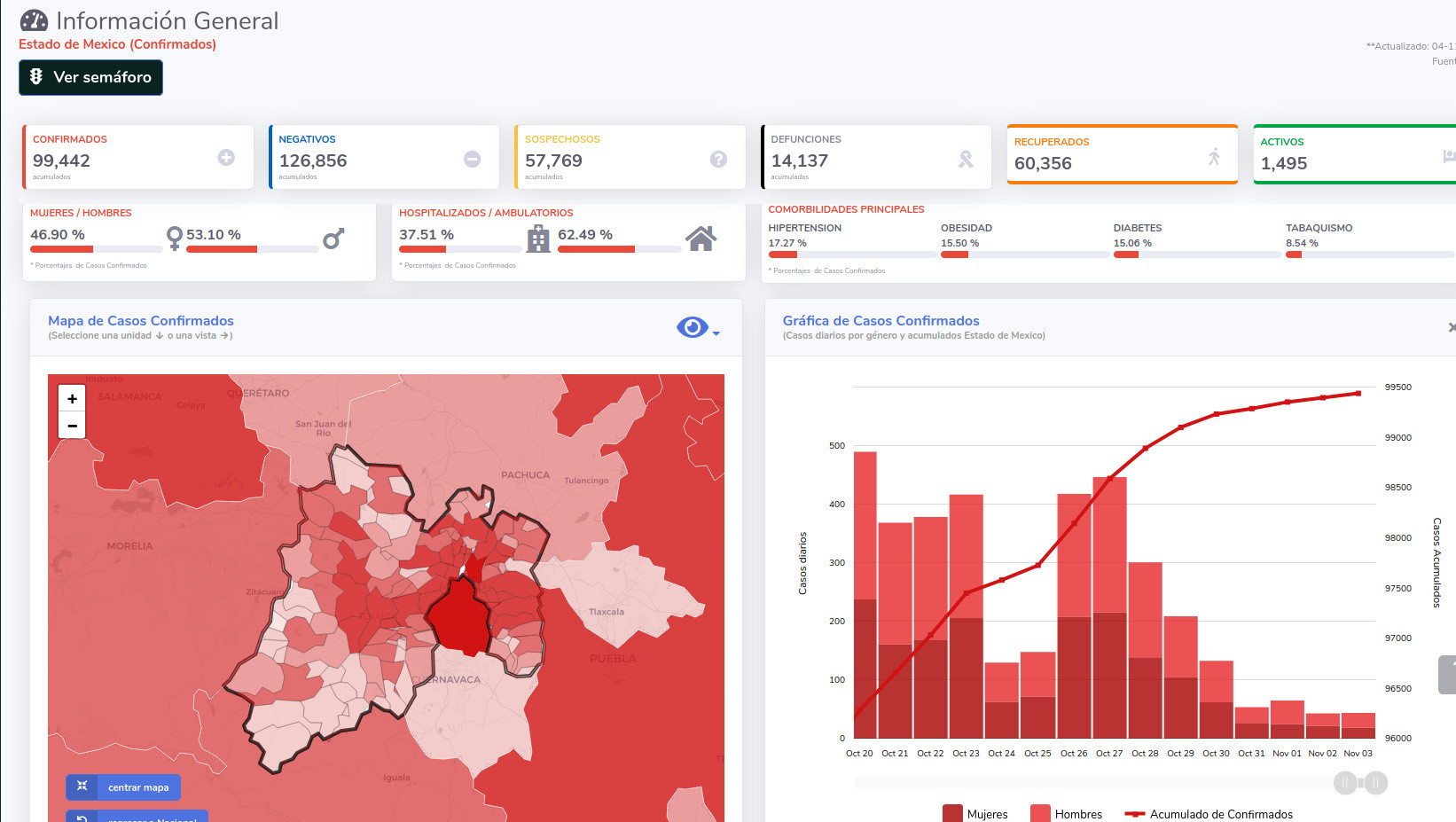Click the plus icon in Confirmados card

click(x=226, y=157)
